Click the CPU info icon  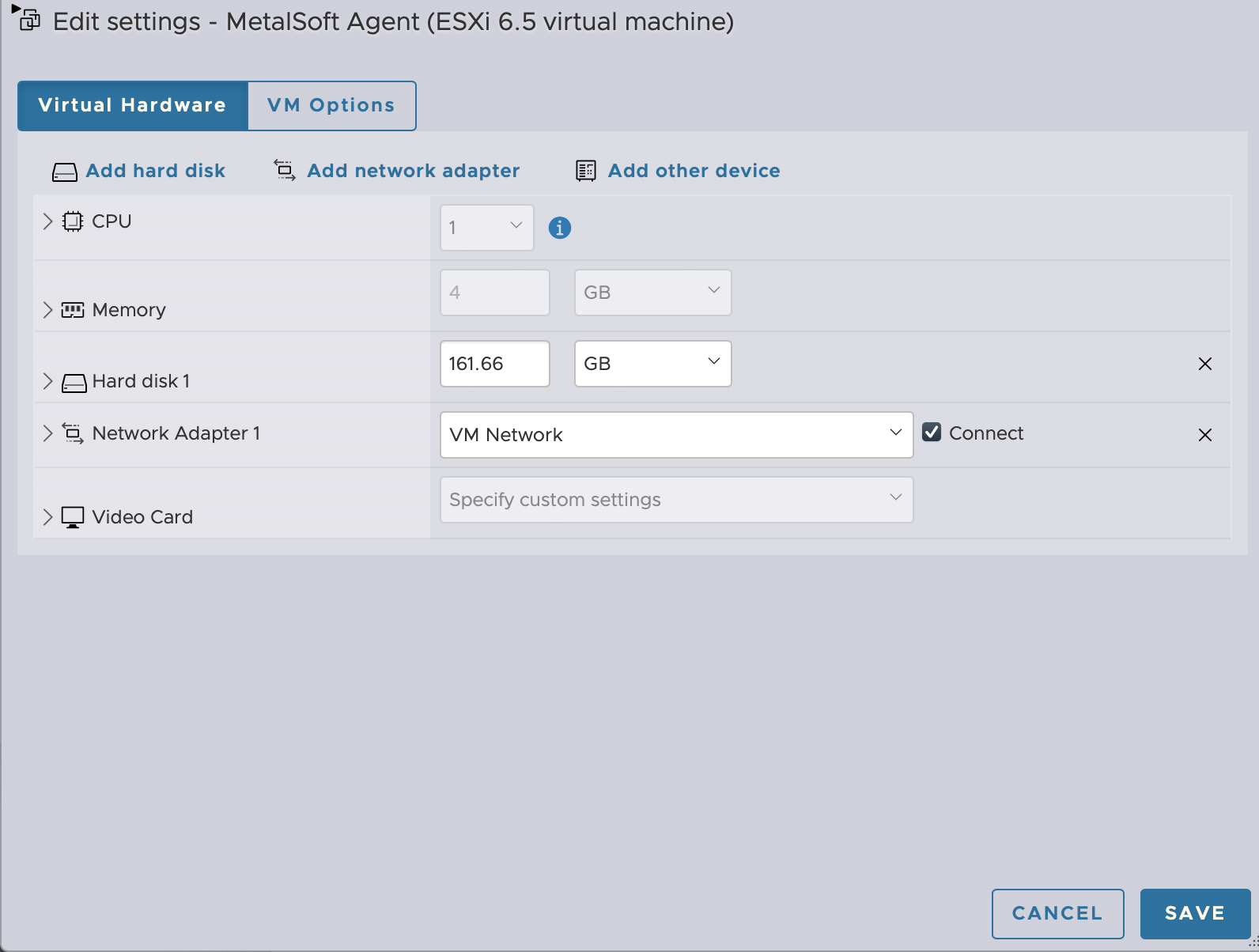[x=559, y=228]
